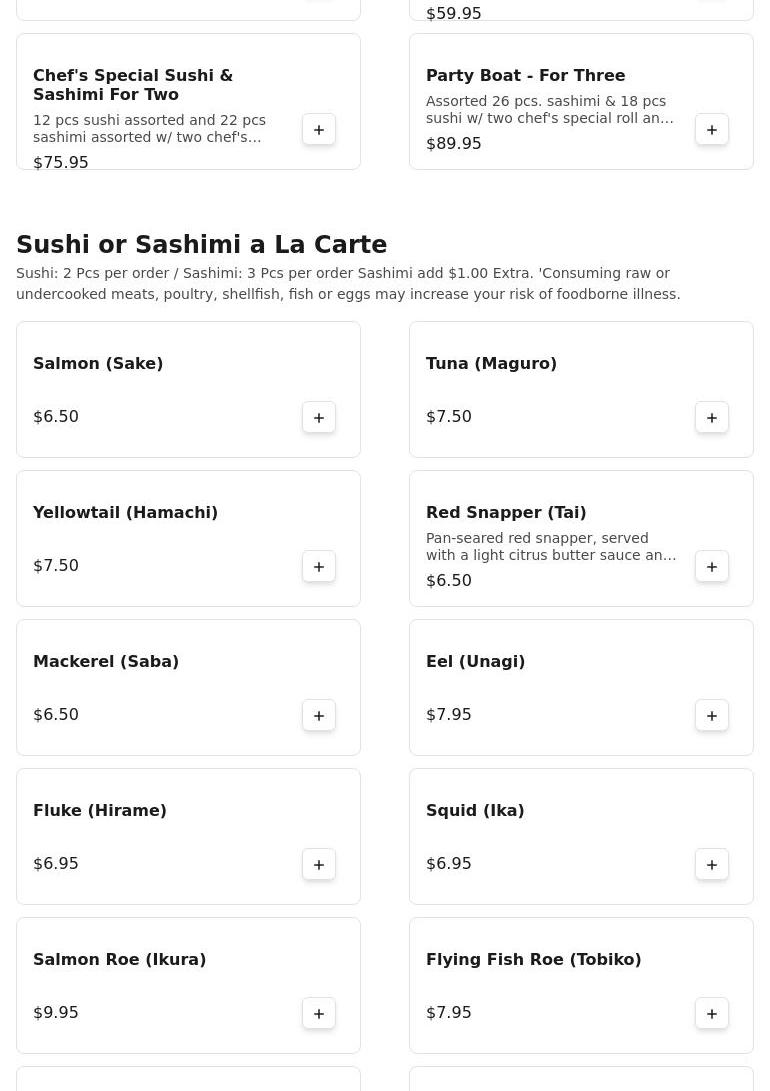This screenshot has width=770, height=1091.
Task: Add Flying Fish Roe (Tobiko) item
Action: tap(712, 1014)
